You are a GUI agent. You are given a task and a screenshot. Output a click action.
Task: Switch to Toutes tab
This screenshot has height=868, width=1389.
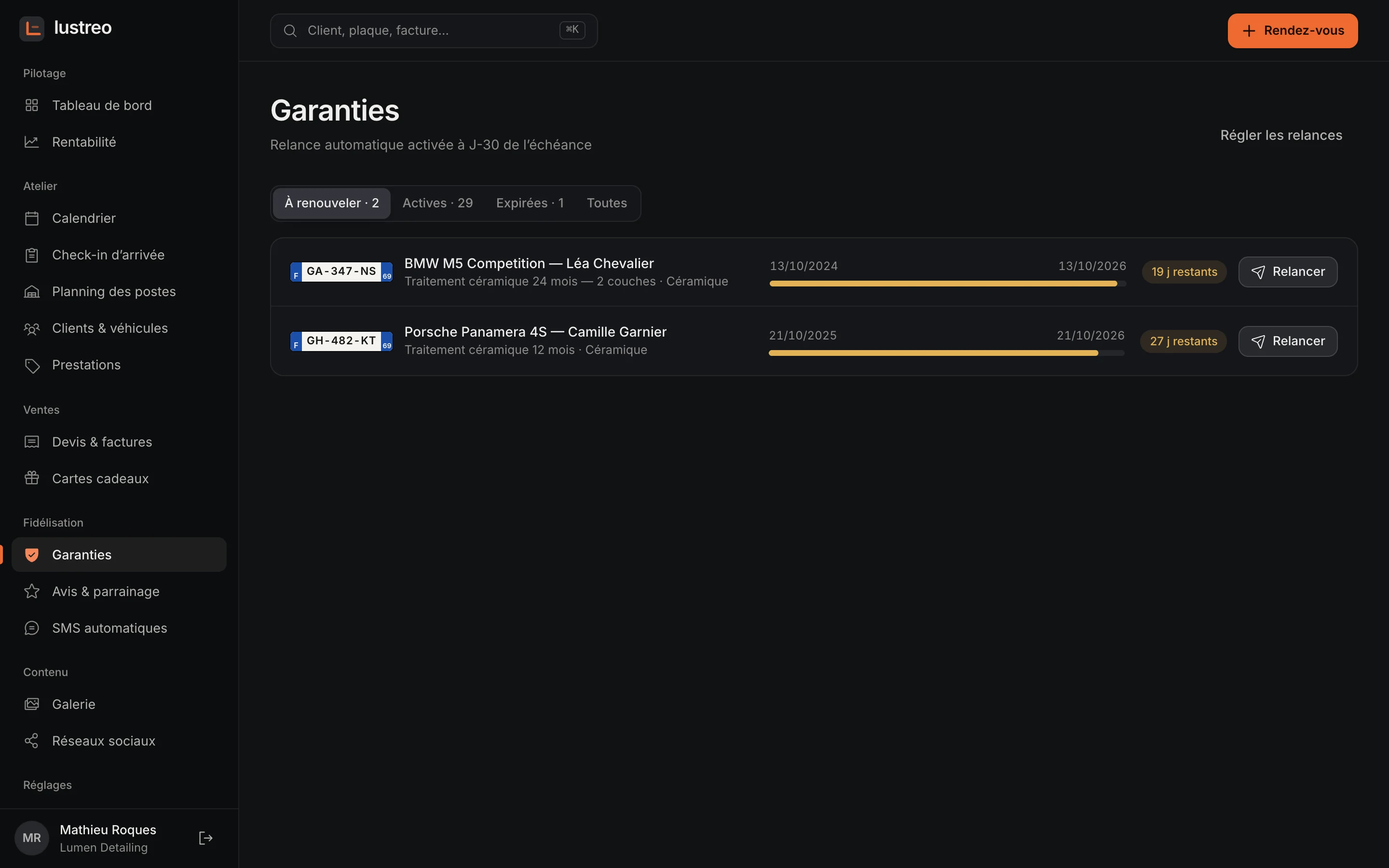pyautogui.click(x=607, y=203)
